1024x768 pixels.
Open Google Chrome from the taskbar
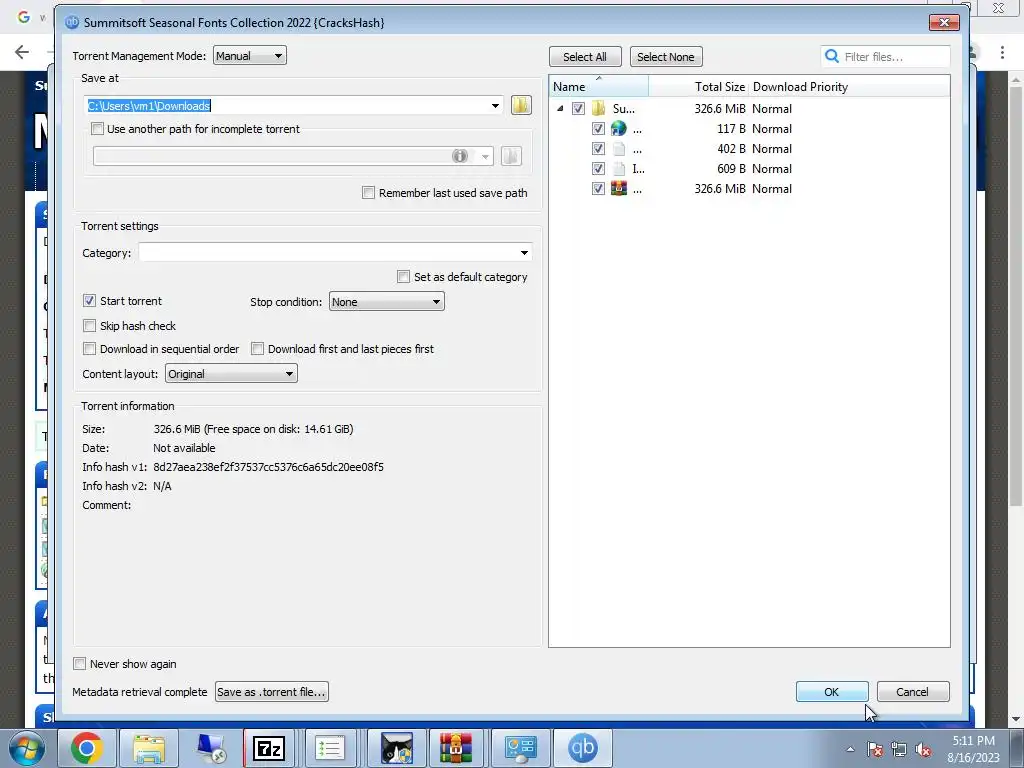(86, 748)
